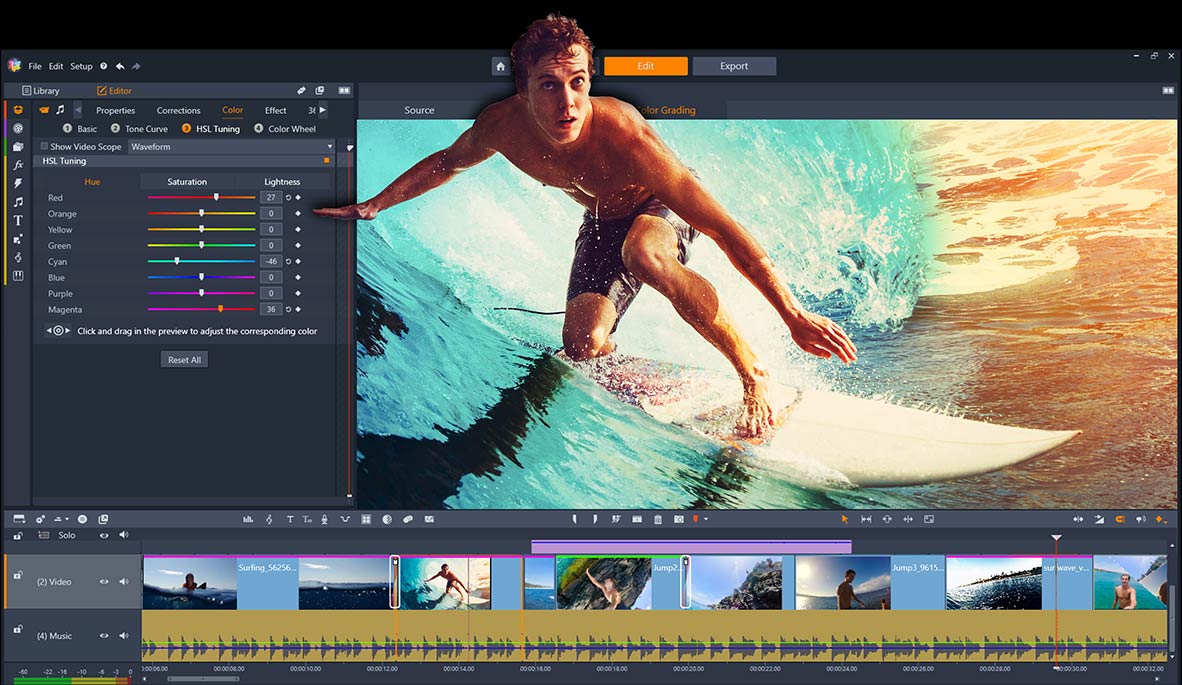1182x685 pixels.
Task: Click the Export button
Action: [734, 66]
